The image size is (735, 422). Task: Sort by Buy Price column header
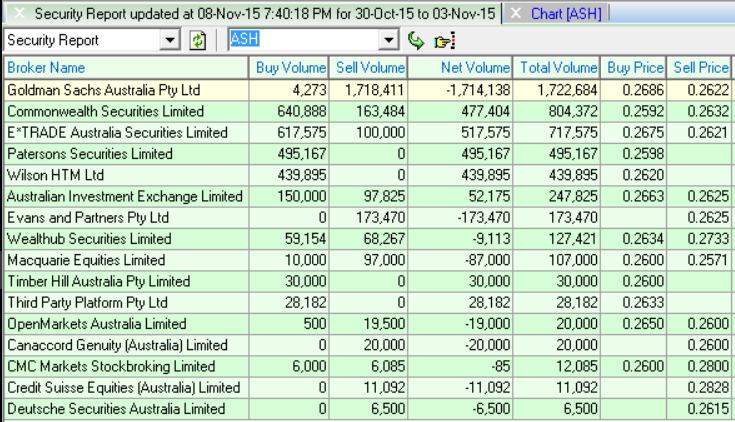[634, 68]
